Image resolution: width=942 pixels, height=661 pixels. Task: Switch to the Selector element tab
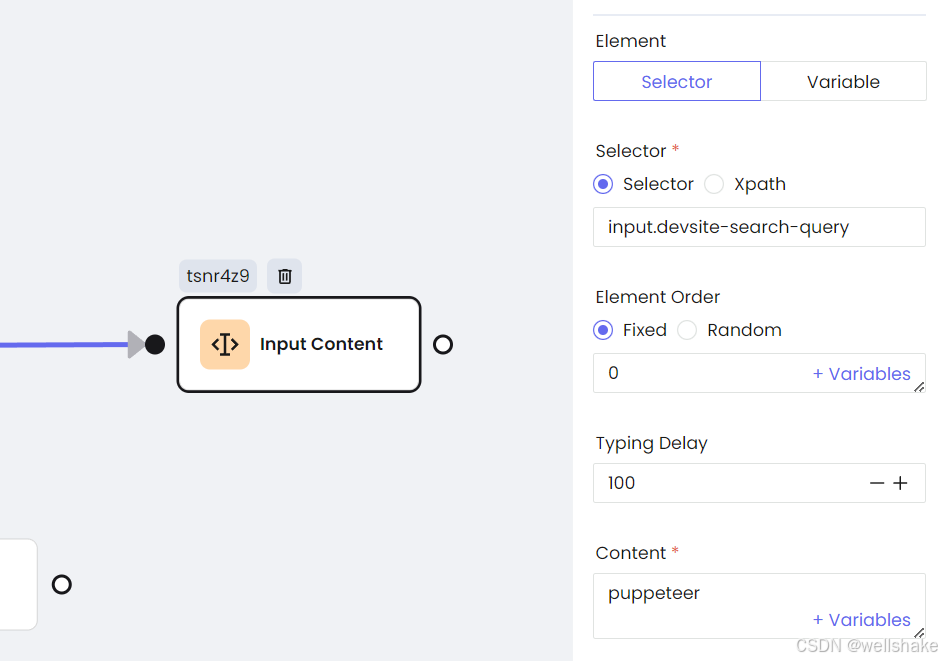click(677, 81)
